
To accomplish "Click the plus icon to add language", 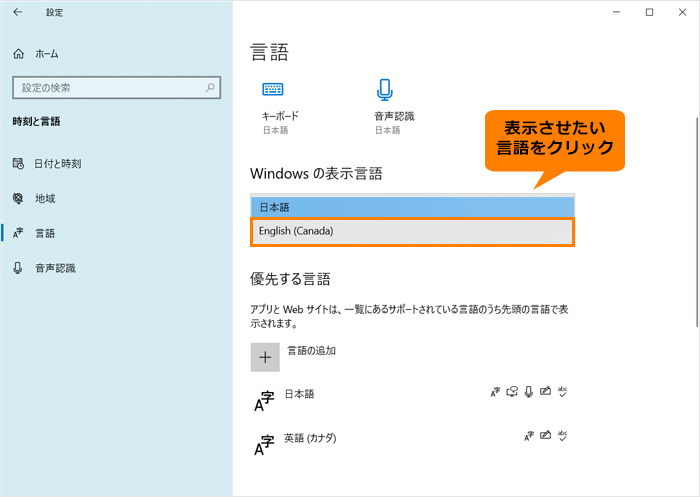I will [x=265, y=357].
